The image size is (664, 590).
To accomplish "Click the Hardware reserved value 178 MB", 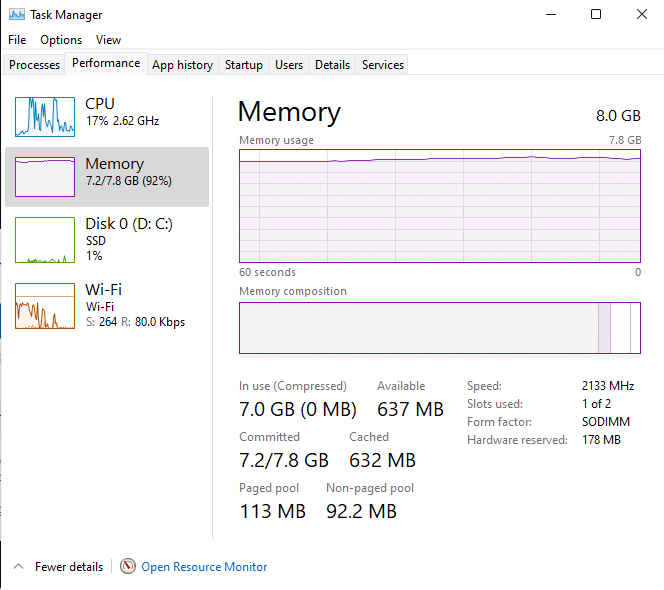I will click(x=601, y=440).
